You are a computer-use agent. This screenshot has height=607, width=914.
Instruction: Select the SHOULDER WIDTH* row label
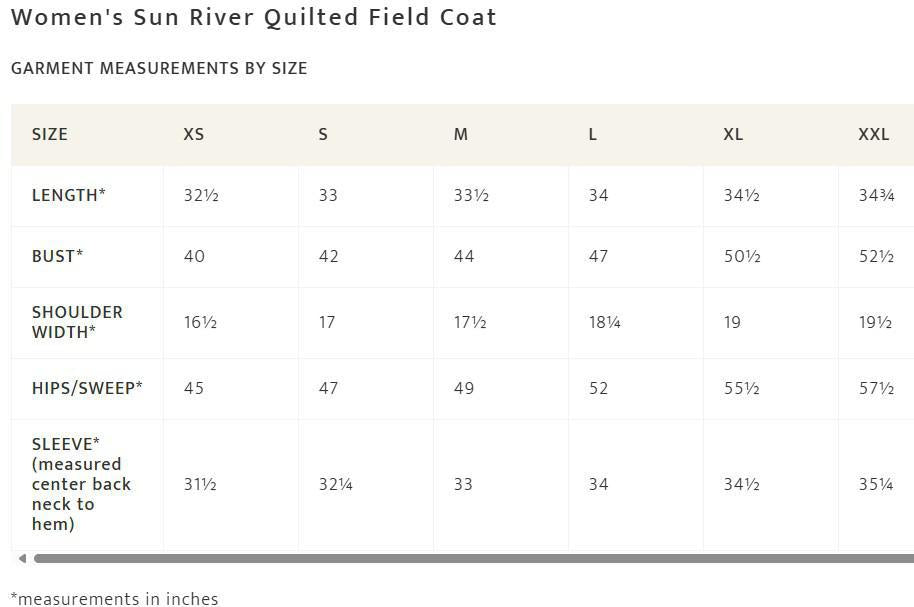(x=77, y=322)
